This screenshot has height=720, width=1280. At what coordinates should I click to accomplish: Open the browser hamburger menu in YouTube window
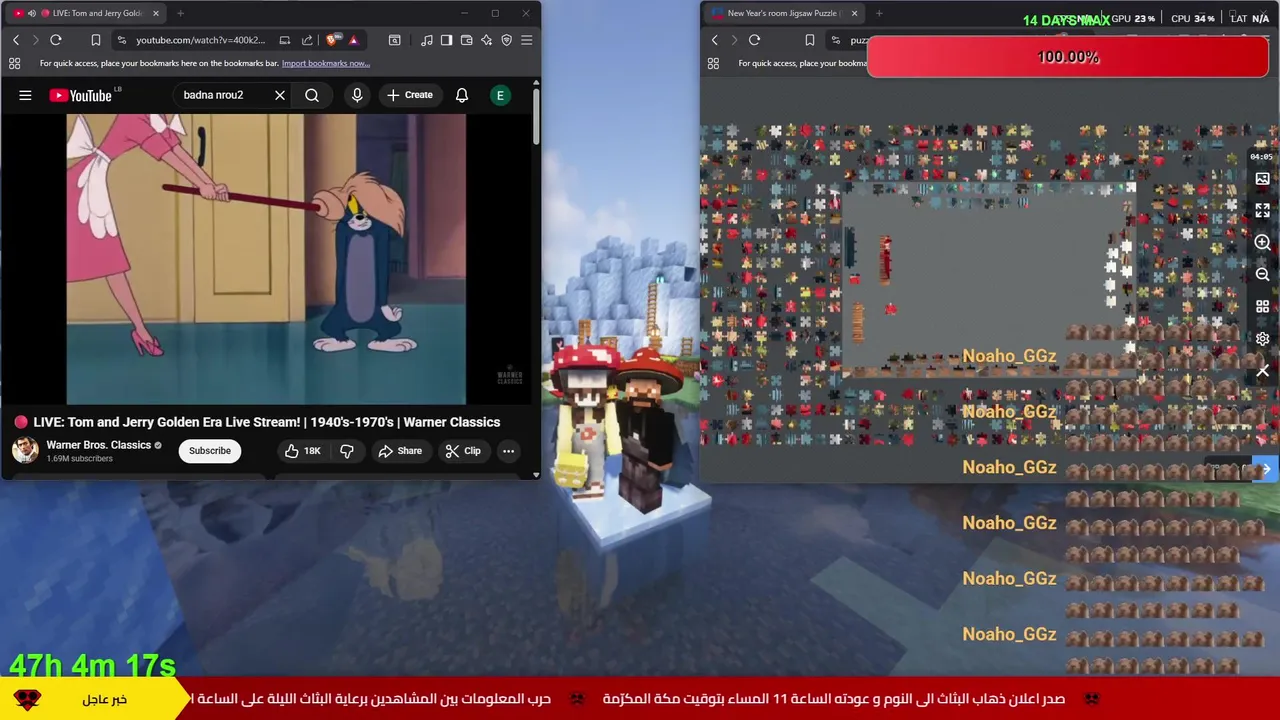(526, 40)
